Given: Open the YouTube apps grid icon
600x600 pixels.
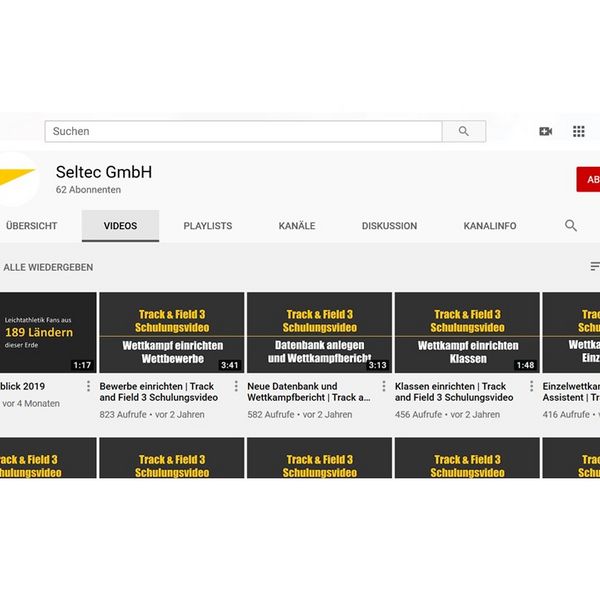Looking at the screenshot, I should point(579,131).
